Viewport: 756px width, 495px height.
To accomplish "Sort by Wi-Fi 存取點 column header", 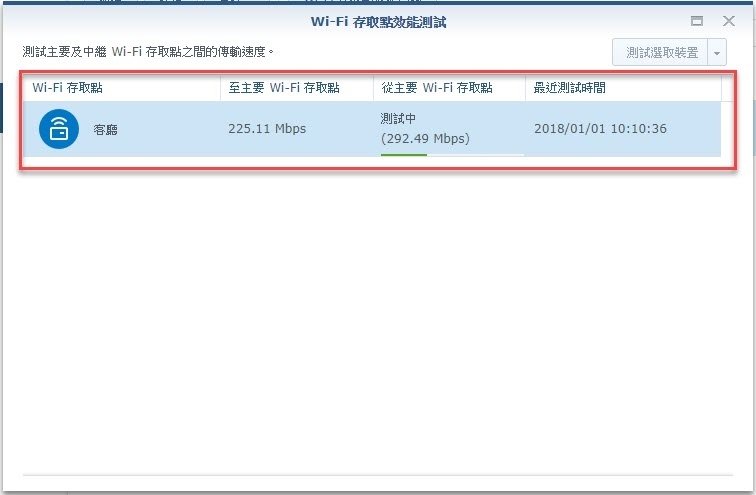I will 122,88.
